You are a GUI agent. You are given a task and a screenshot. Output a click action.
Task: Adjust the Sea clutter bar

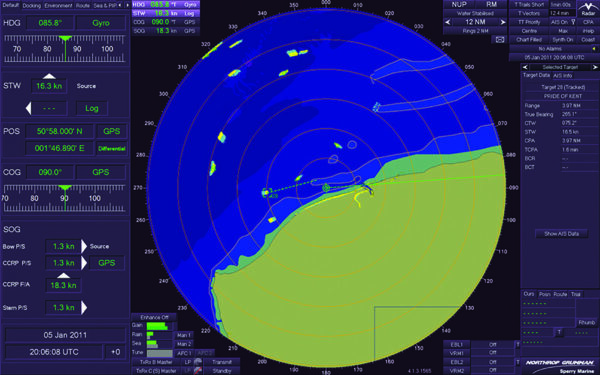pos(160,344)
